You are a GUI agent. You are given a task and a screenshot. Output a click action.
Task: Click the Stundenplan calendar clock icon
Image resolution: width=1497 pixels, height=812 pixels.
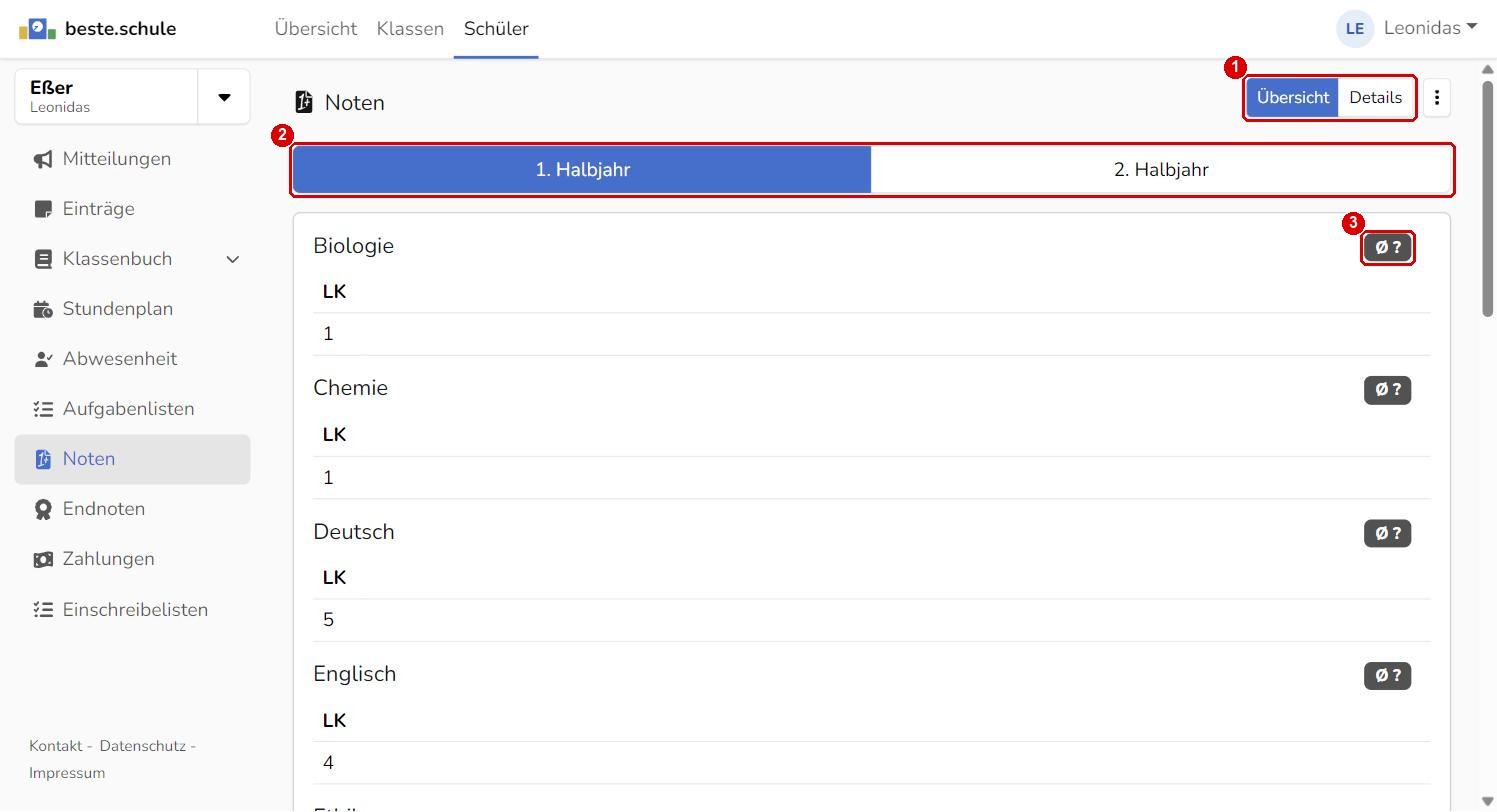[43, 310]
